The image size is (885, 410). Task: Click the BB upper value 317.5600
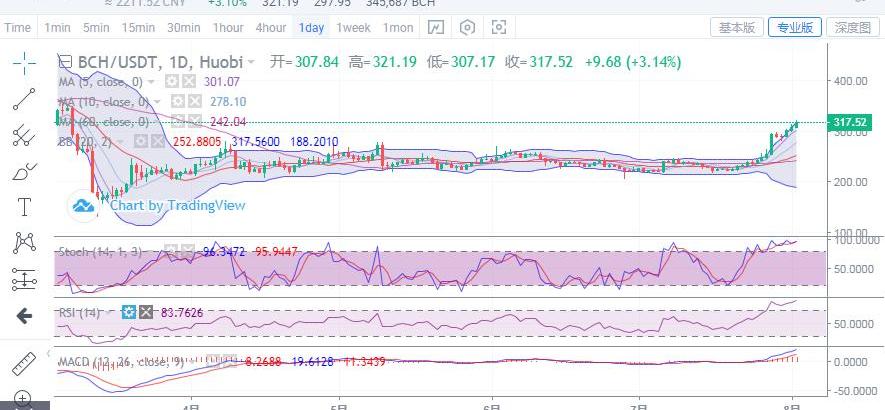pos(256,142)
